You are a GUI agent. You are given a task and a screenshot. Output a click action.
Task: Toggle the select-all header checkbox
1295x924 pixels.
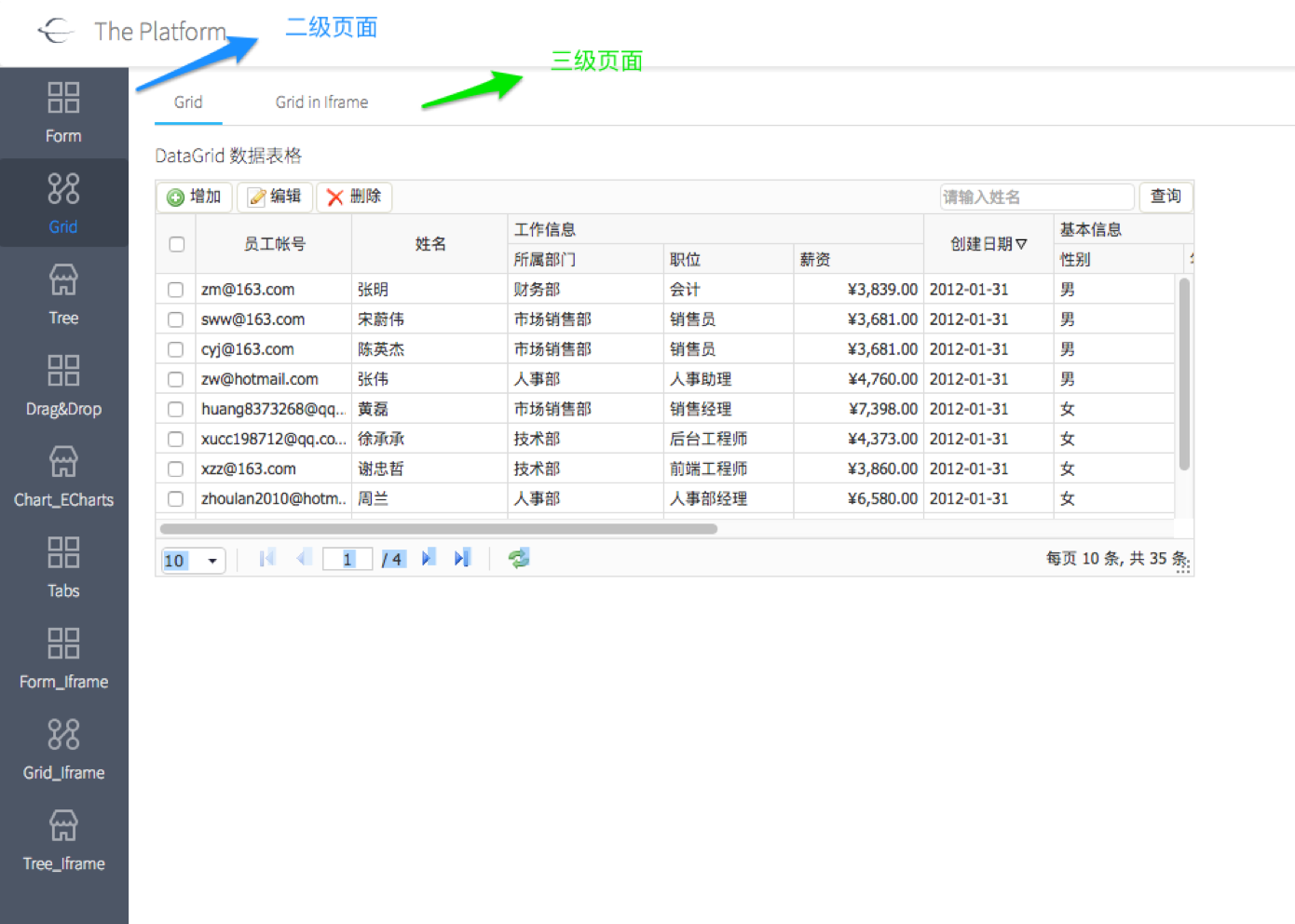click(x=176, y=244)
